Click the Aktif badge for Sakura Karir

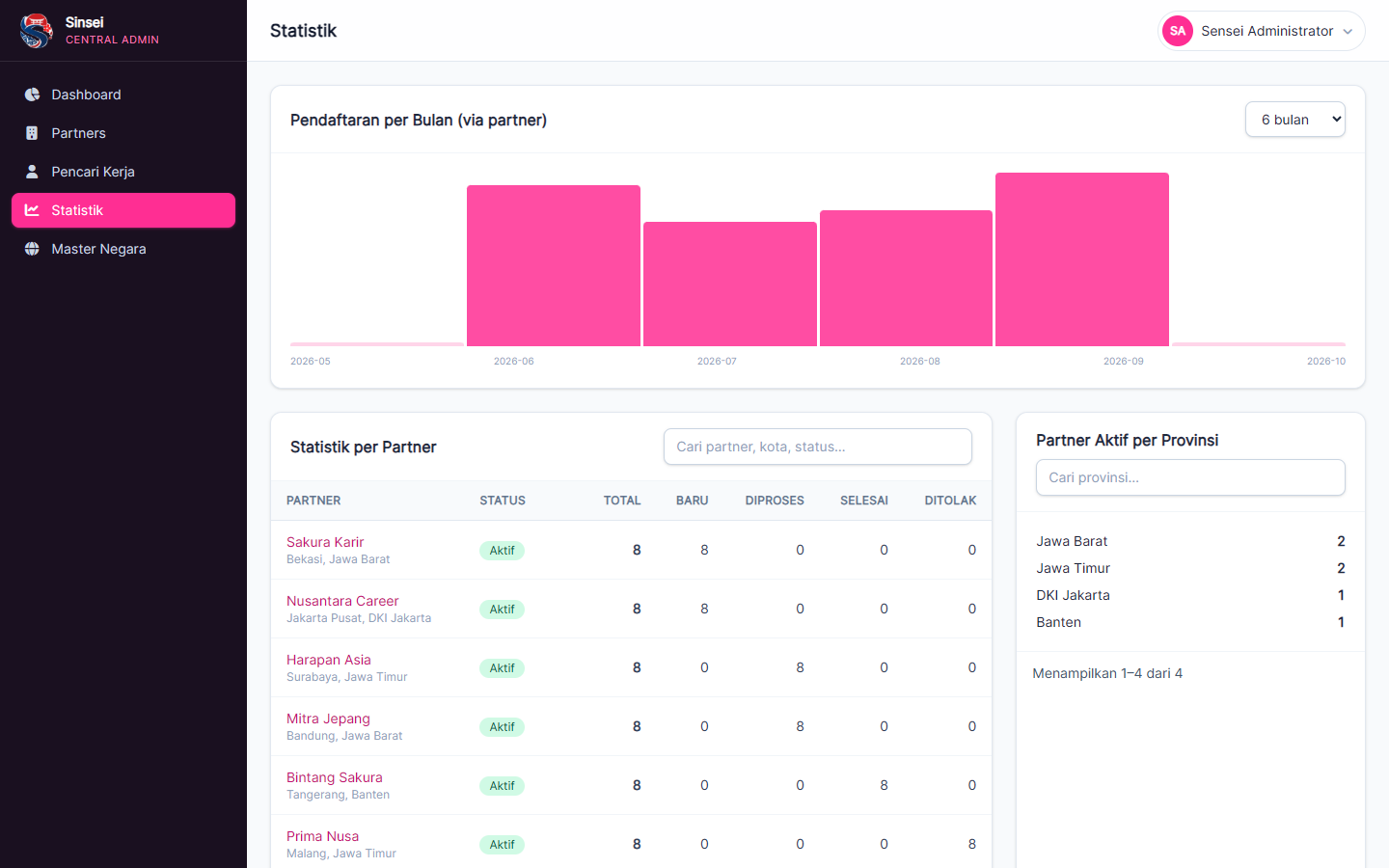(x=502, y=551)
